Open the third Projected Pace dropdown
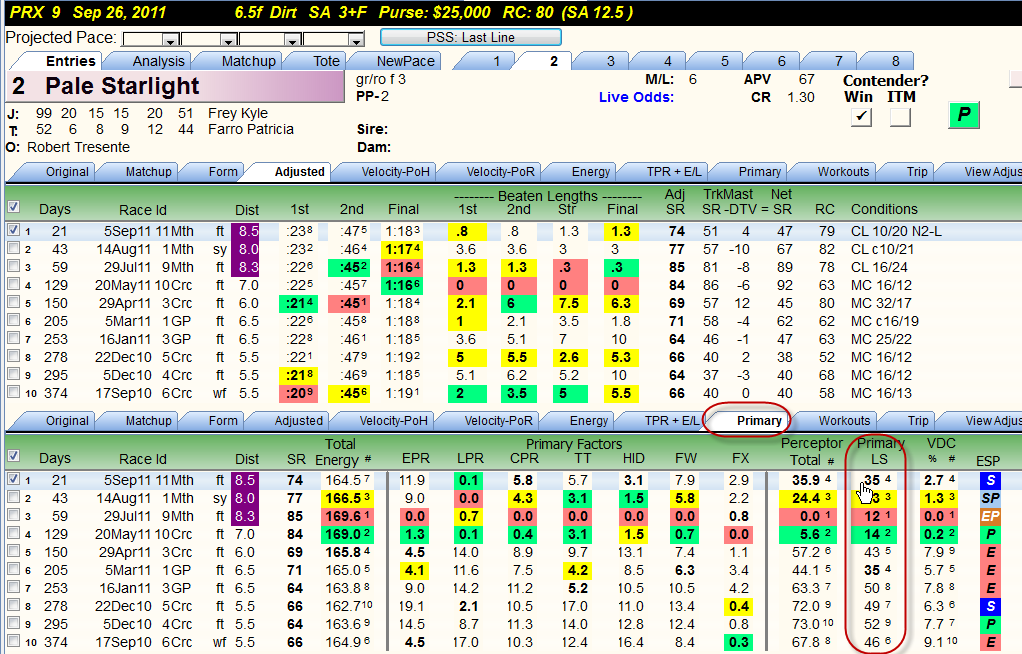The height and width of the screenshot is (654, 1022). point(293,40)
